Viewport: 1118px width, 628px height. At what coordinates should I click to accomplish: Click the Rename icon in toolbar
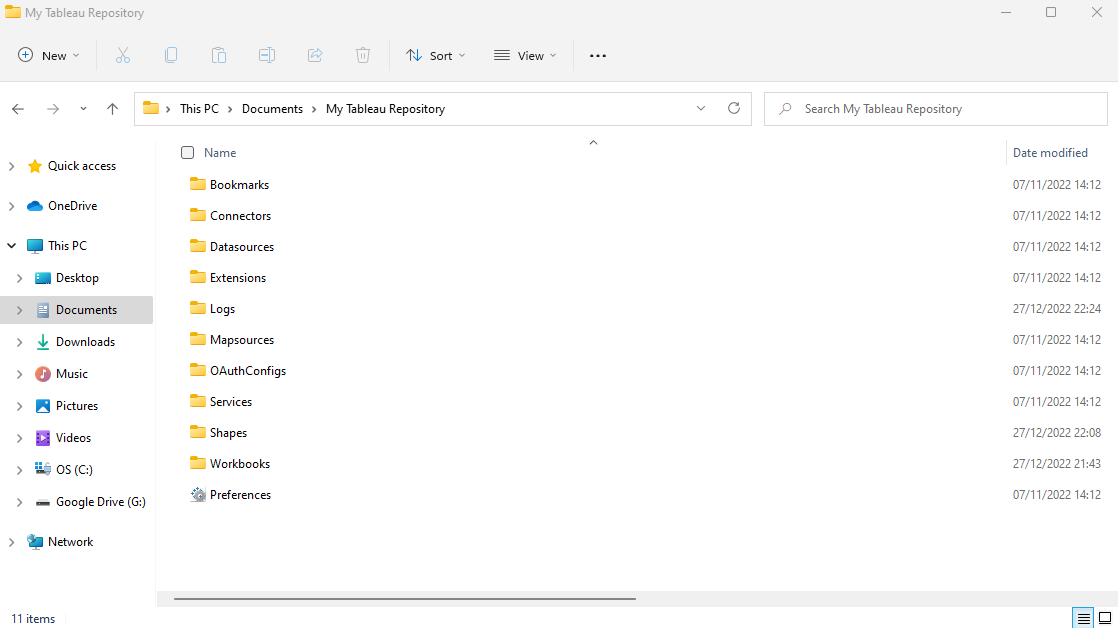coord(267,56)
